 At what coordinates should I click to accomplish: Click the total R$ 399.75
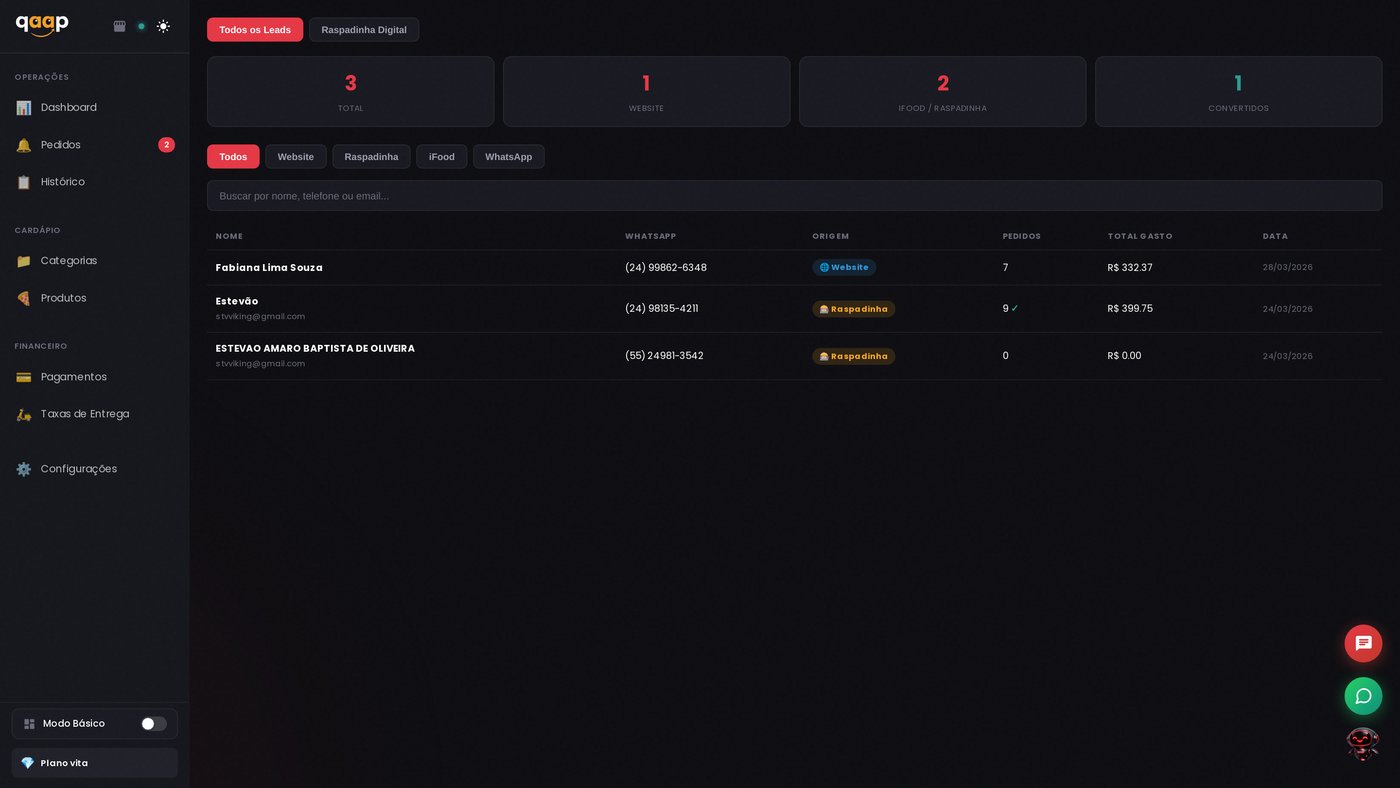coord(1130,309)
